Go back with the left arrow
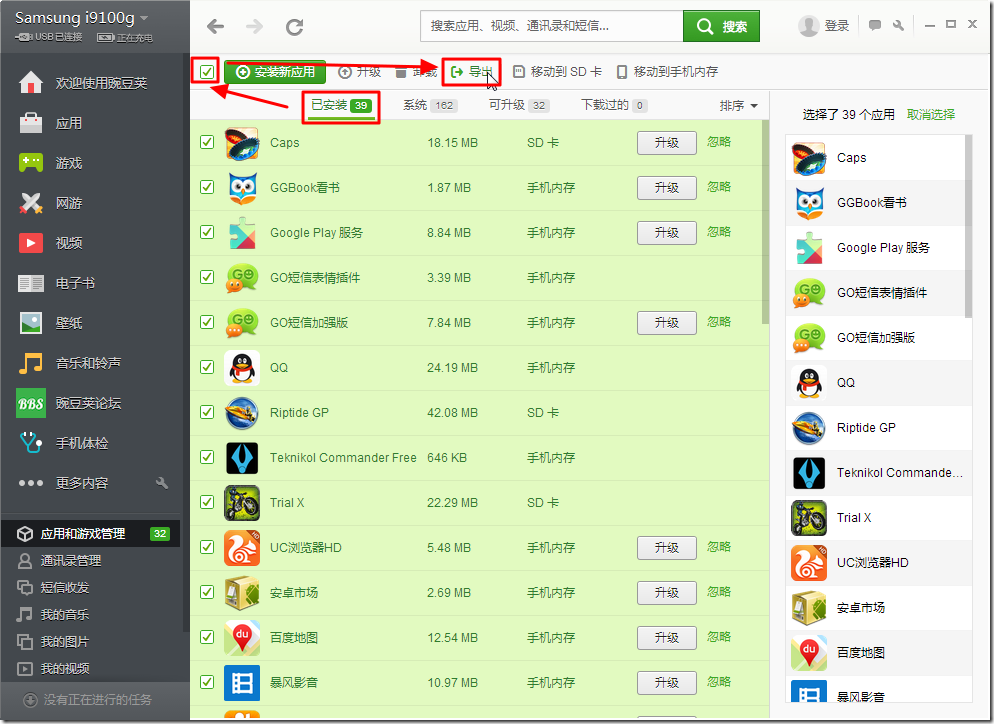 [x=216, y=26]
